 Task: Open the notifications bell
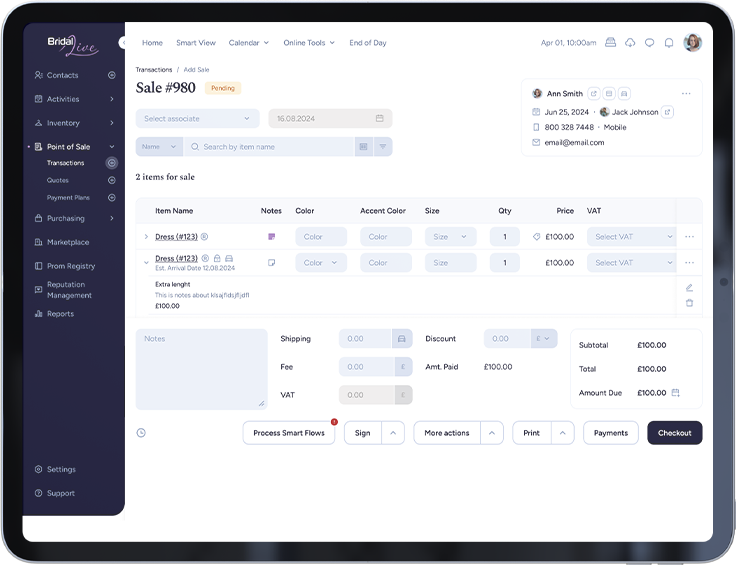[x=669, y=43]
